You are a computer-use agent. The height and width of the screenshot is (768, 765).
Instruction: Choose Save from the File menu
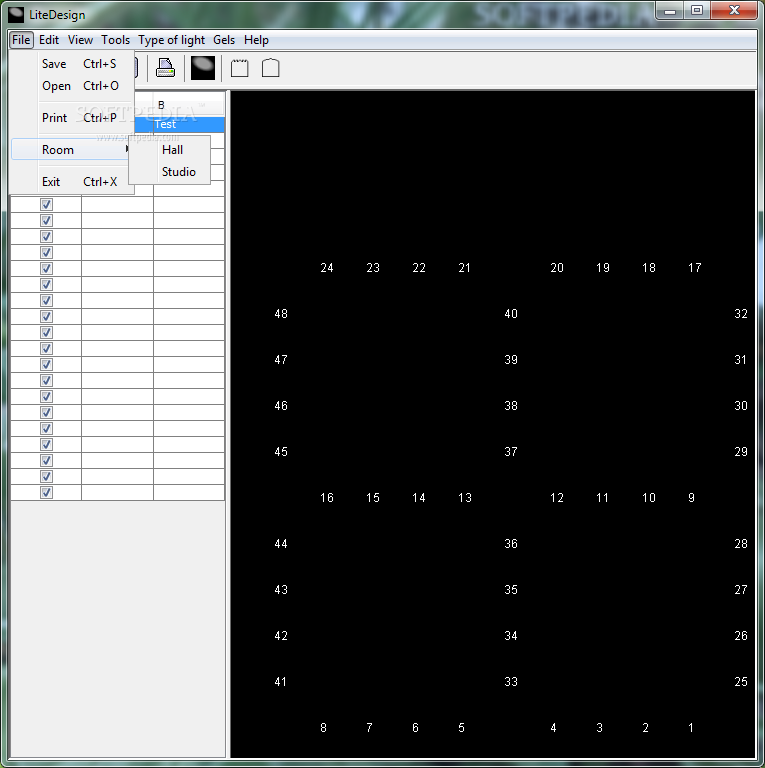tap(72, 64)
